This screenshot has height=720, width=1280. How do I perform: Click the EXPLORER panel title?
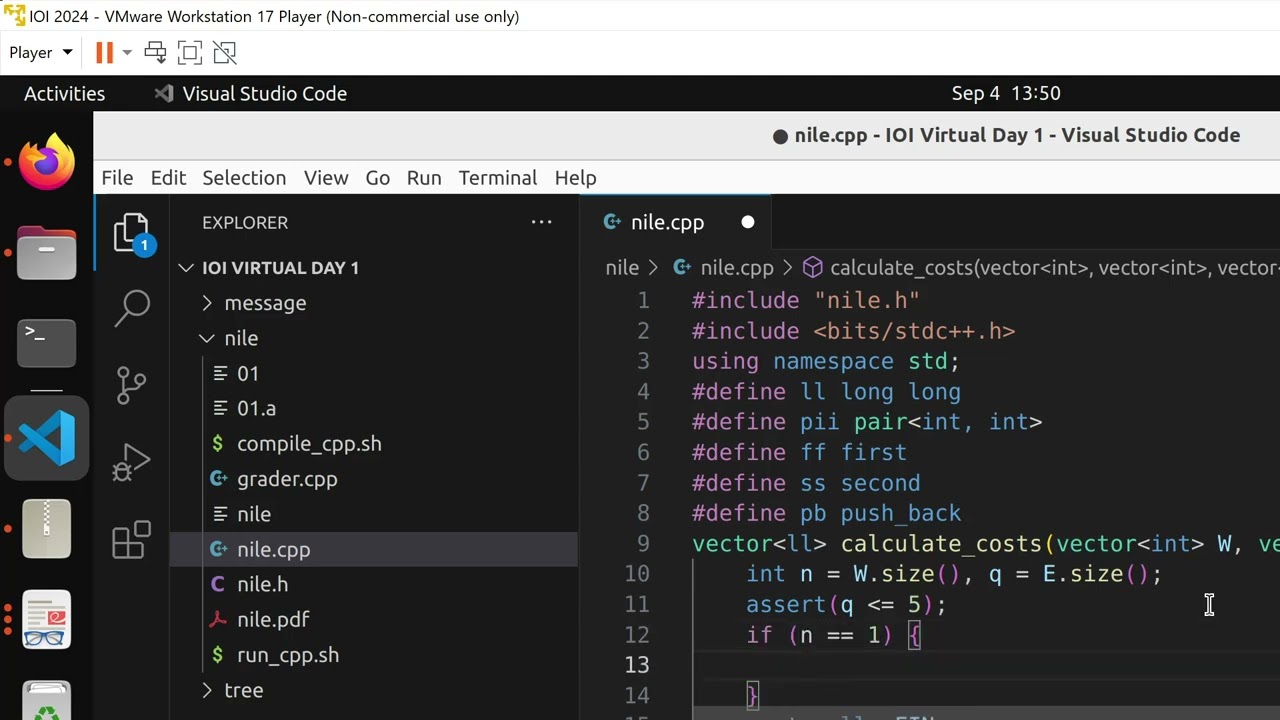coord(245,222)
